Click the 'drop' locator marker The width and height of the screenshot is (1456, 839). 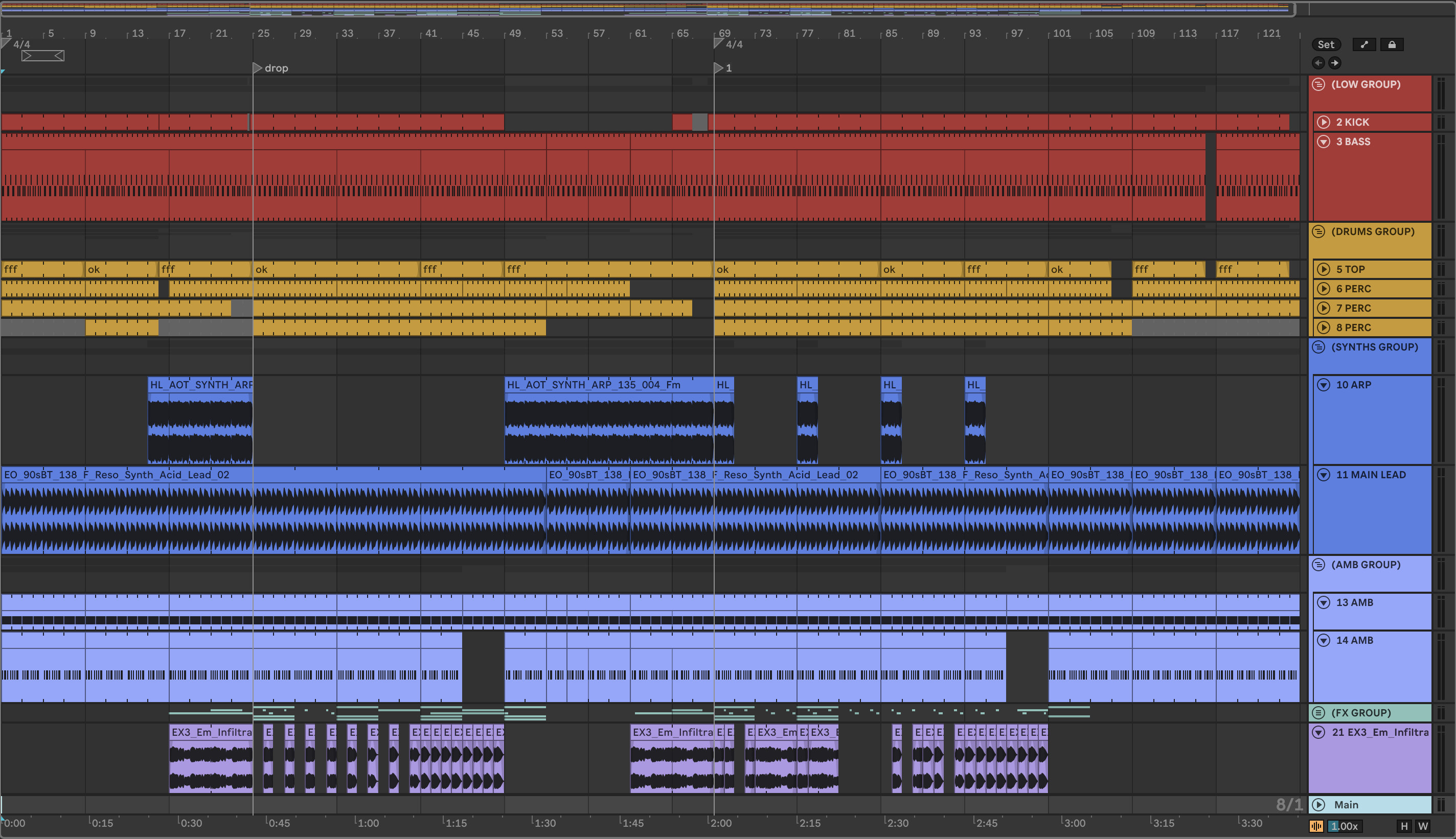(258, 68)
